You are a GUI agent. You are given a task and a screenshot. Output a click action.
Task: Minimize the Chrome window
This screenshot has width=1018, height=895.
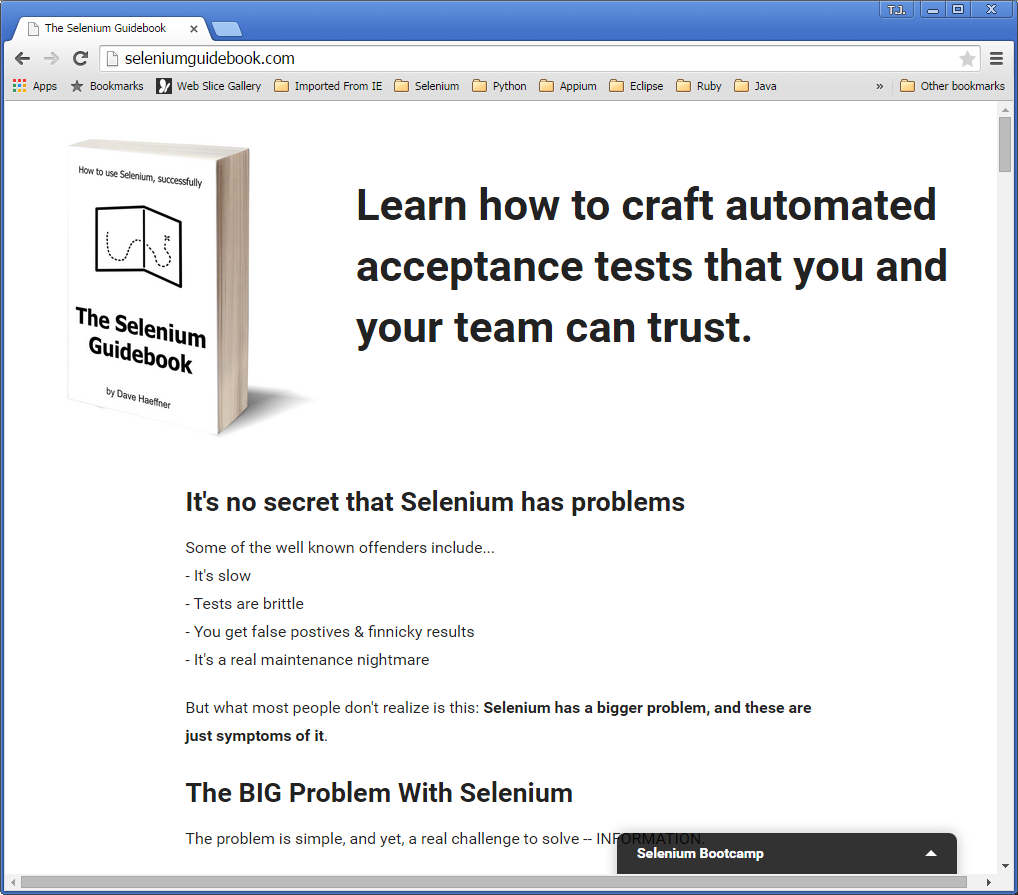[x=933, y=9]
